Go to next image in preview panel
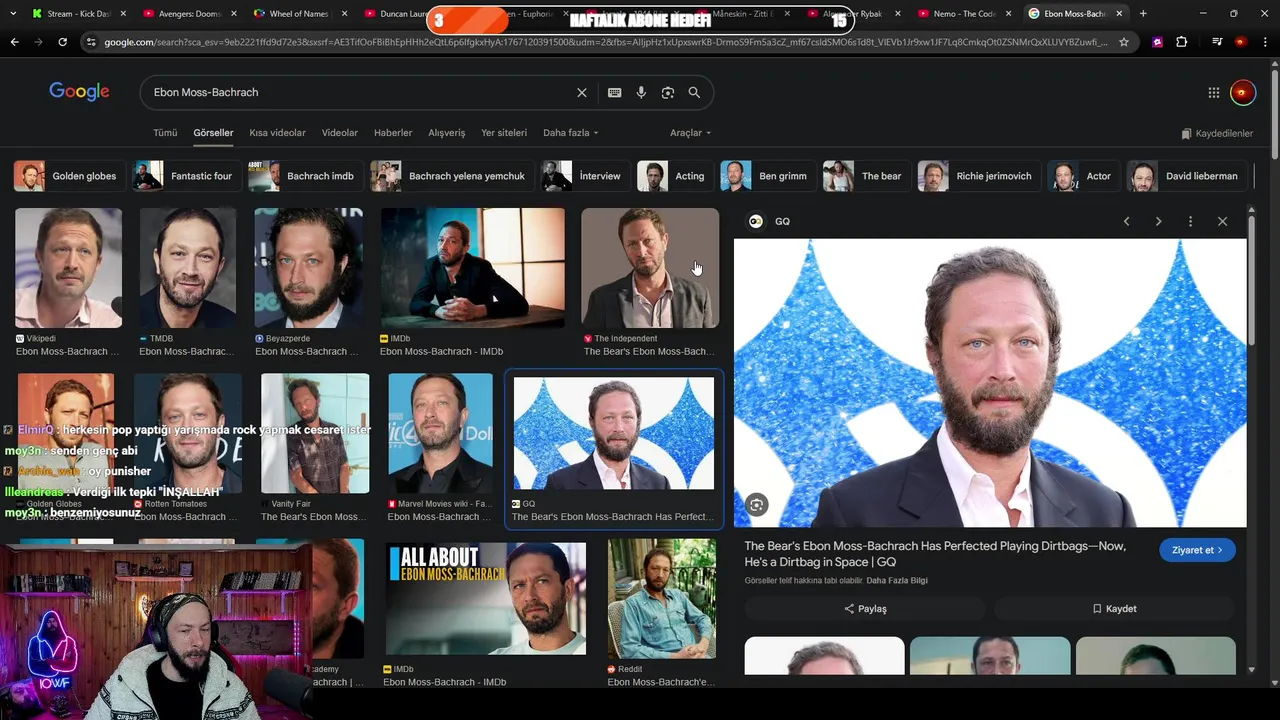The width and height of the screenshot is (1280, 720). (x=1158, y=221)
